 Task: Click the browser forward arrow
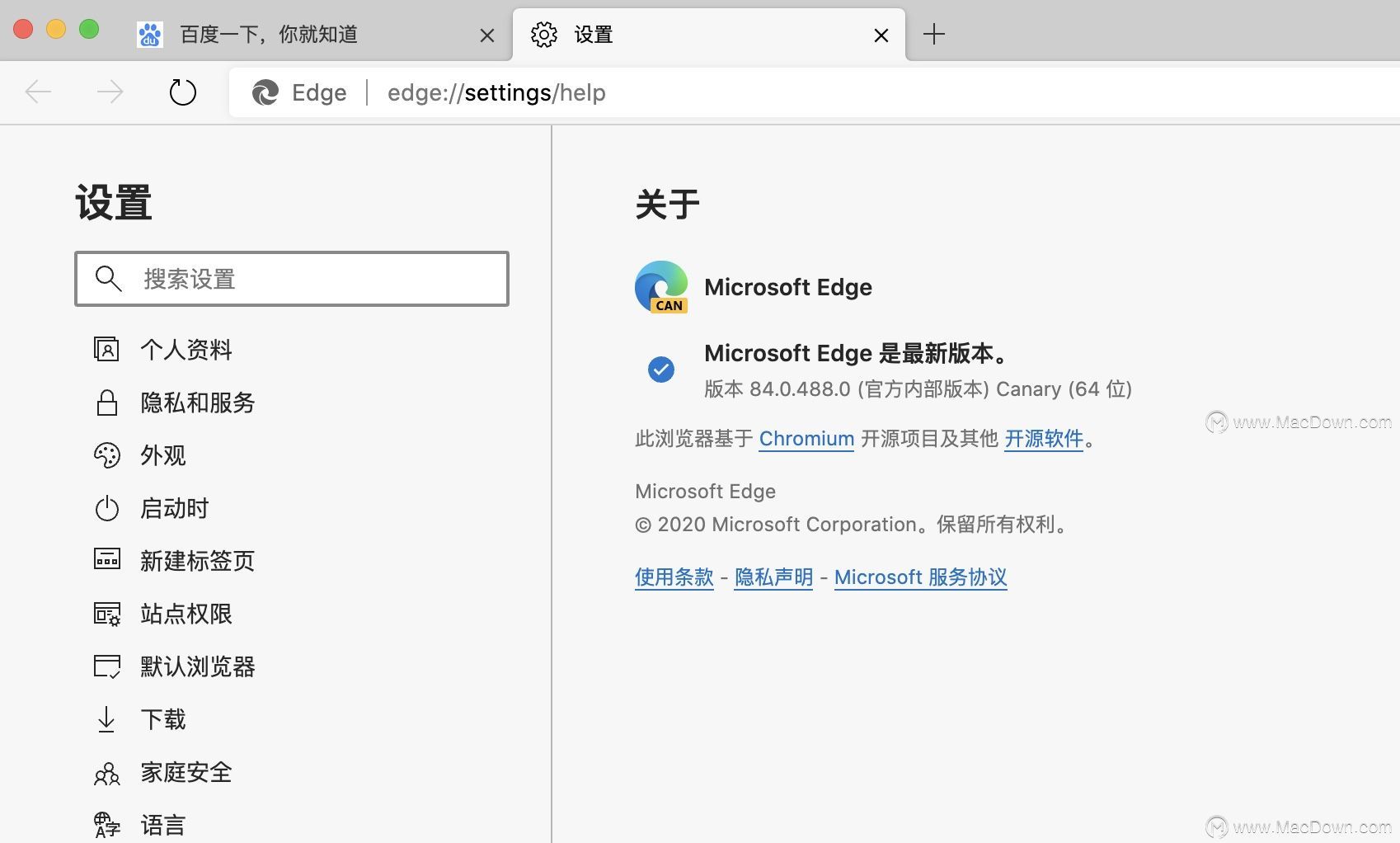coord(110,92)
